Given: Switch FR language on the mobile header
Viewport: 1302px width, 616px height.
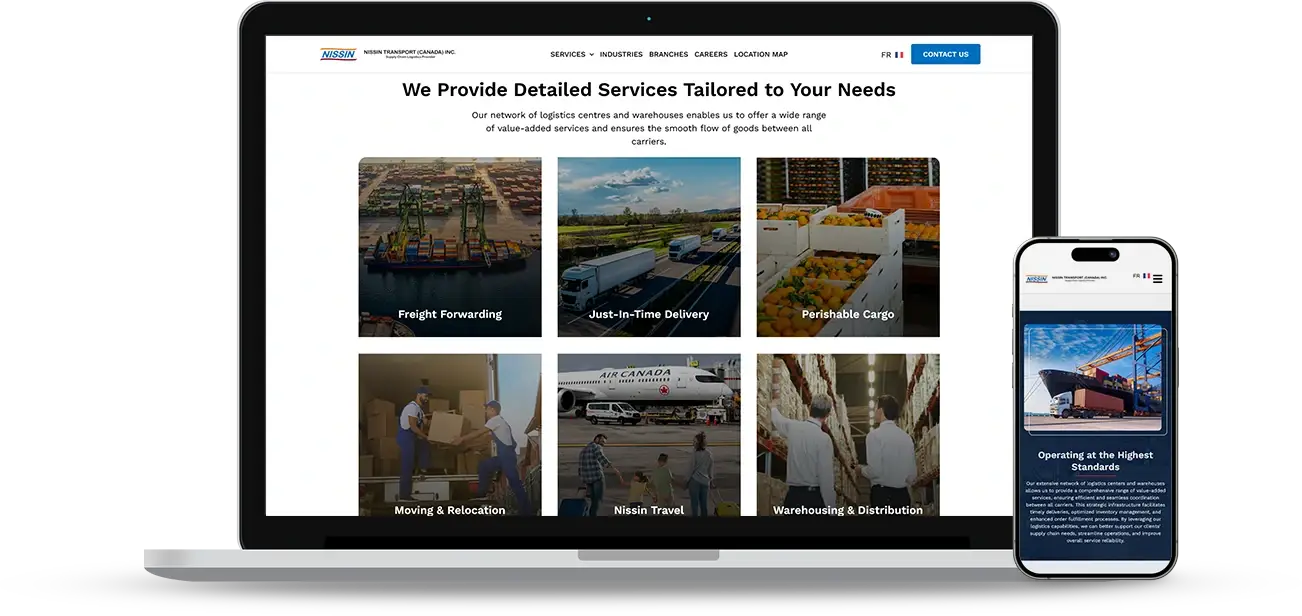Looking at the screenshot, I should [x=1137, y=276].
